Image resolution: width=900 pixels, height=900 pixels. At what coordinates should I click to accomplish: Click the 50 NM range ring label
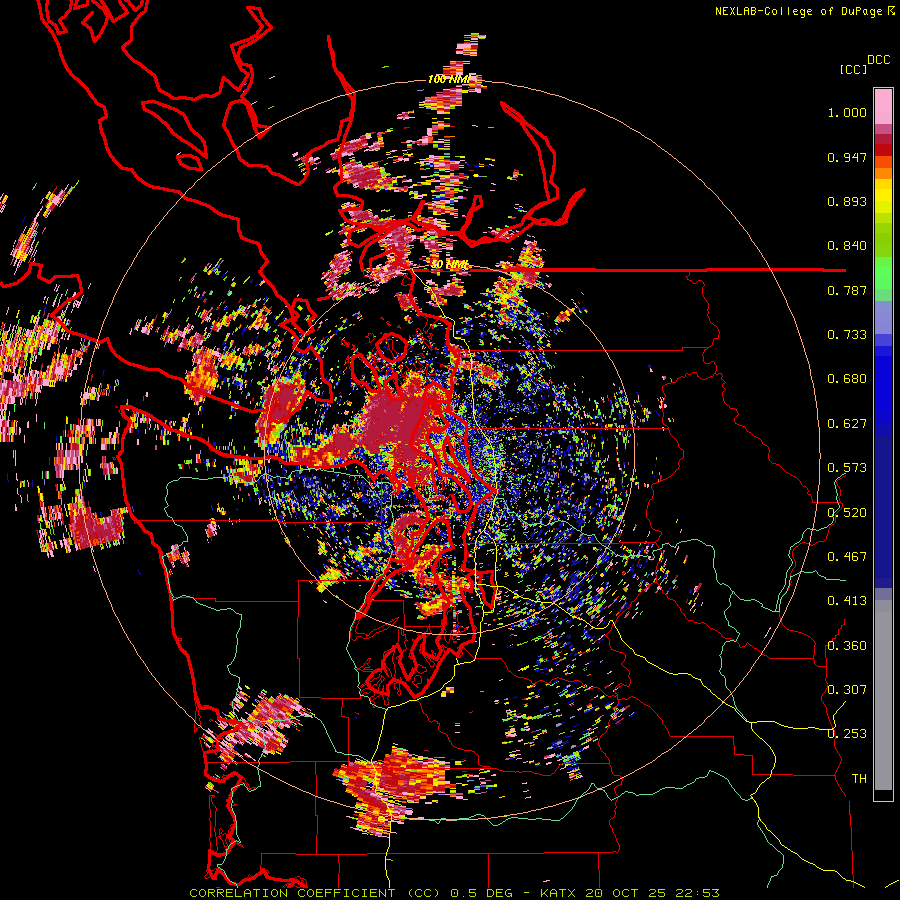(x=449, y=265)
